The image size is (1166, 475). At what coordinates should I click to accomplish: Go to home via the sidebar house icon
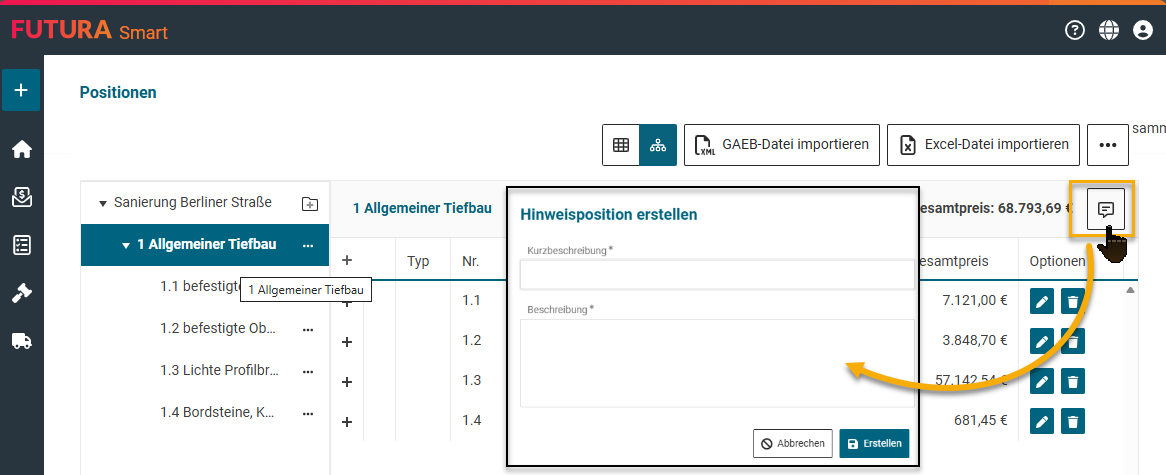click(x=21, y=150)
